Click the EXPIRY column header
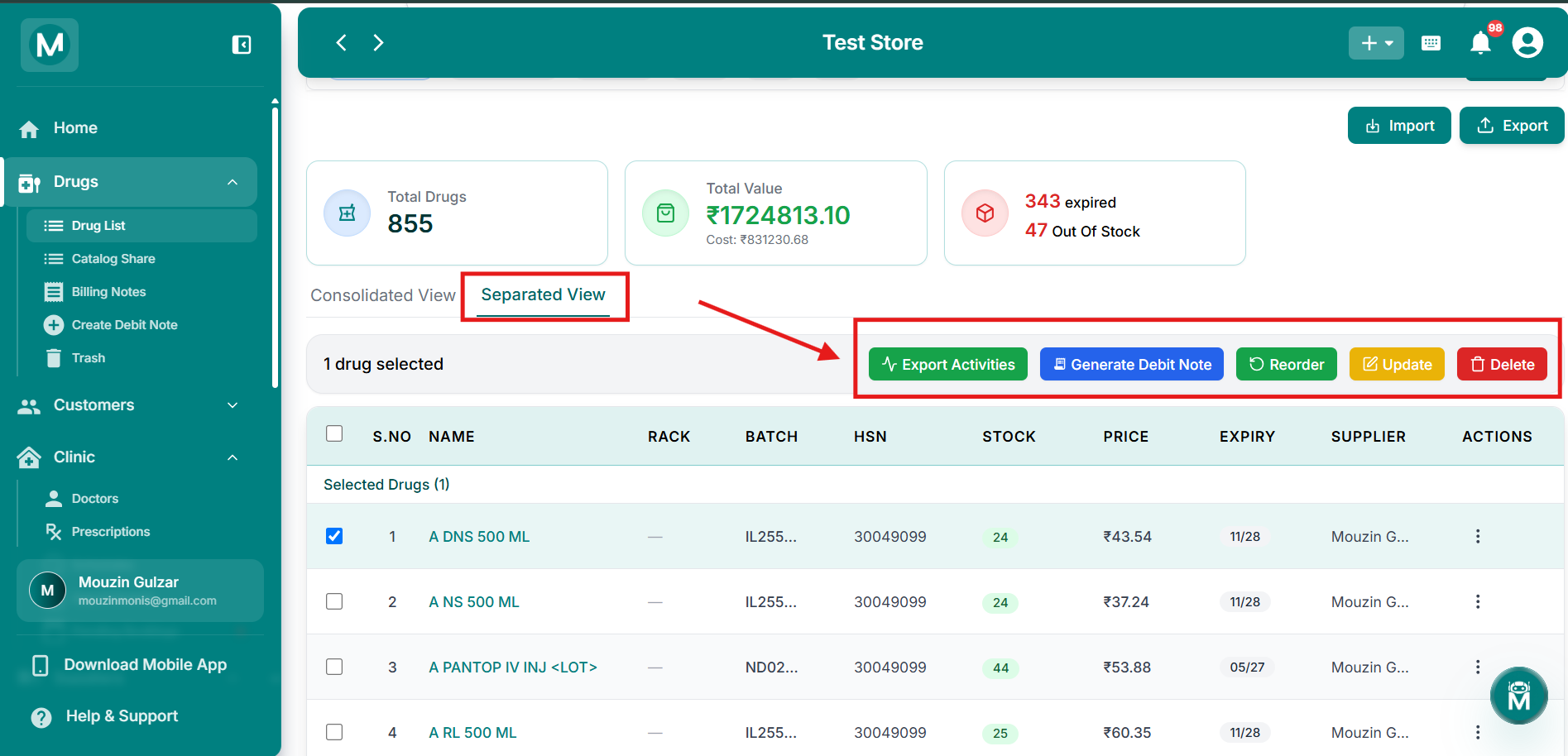 (x=1247, y=437)
